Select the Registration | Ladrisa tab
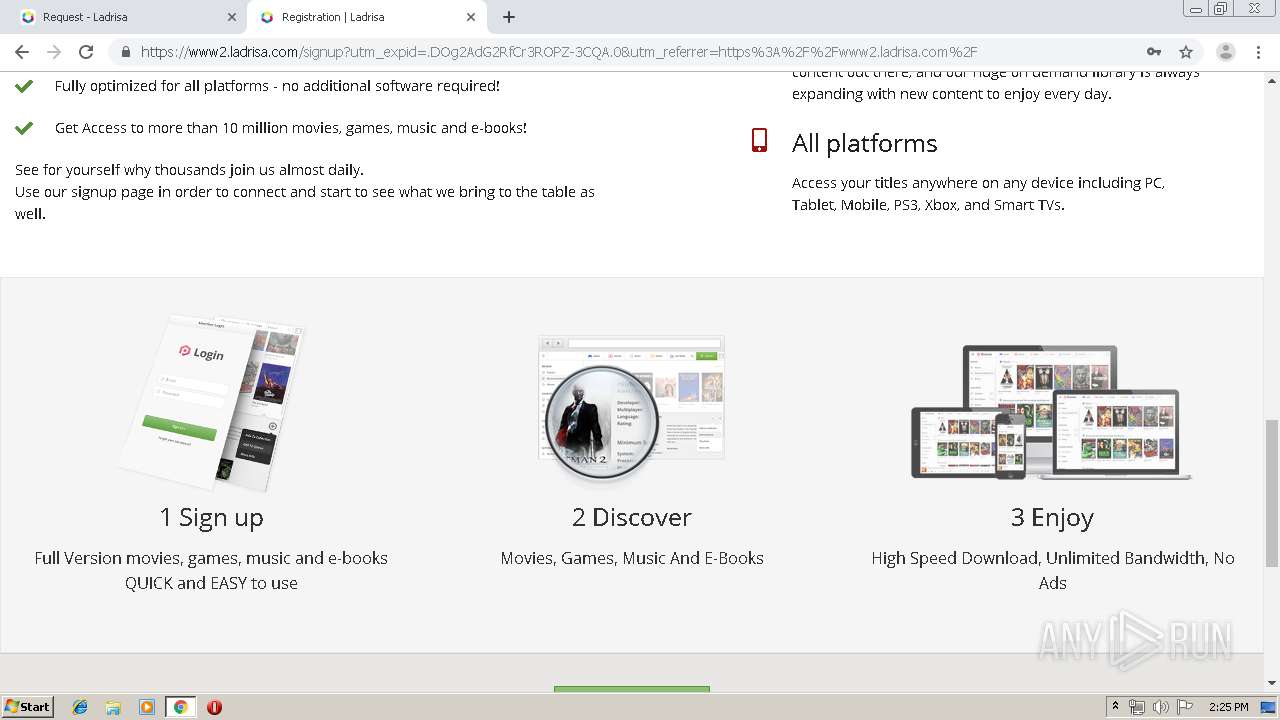This screenshot has width=1280, height=720. coord(366,17)
